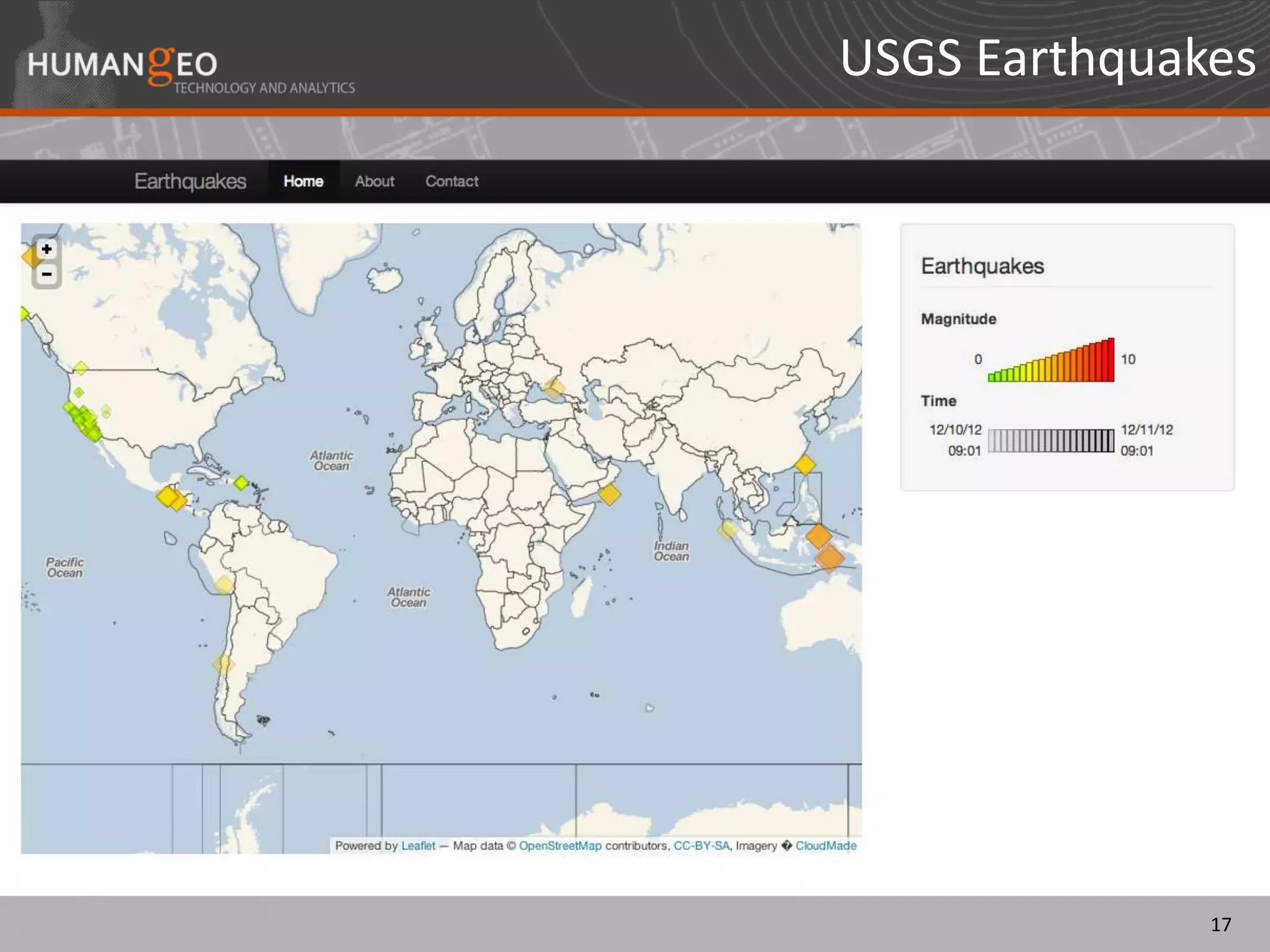Select the earthquake marker near Taiwan

click(x=805, y=464)
